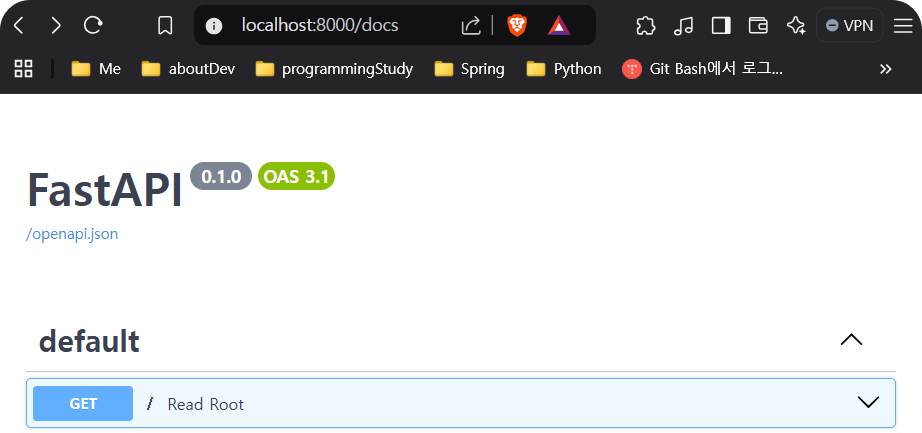Click the OAS 3.1 badge
The width and height of the screenshot is (922, 433).
296,176
